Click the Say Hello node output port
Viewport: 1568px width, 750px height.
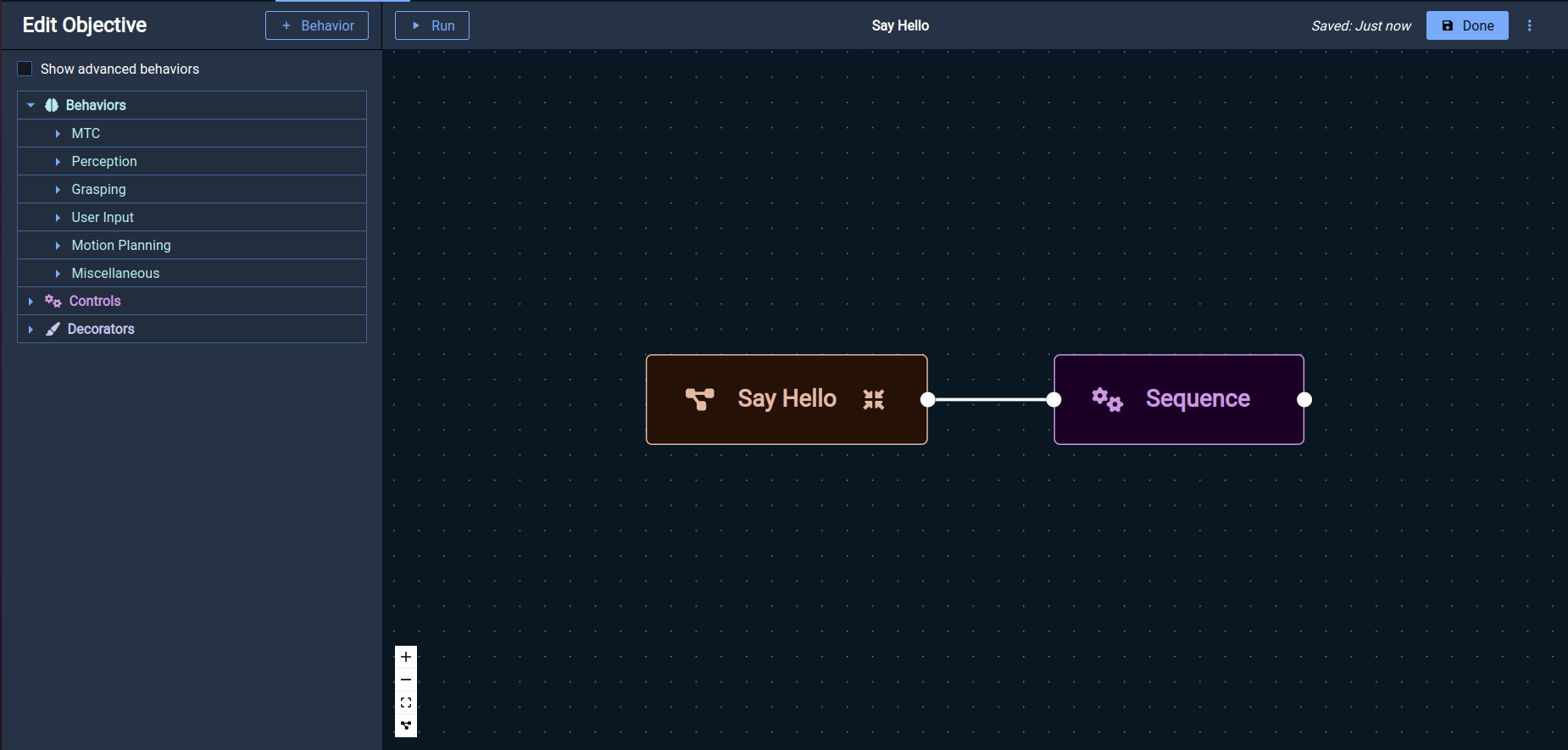[x=928, y=399]
